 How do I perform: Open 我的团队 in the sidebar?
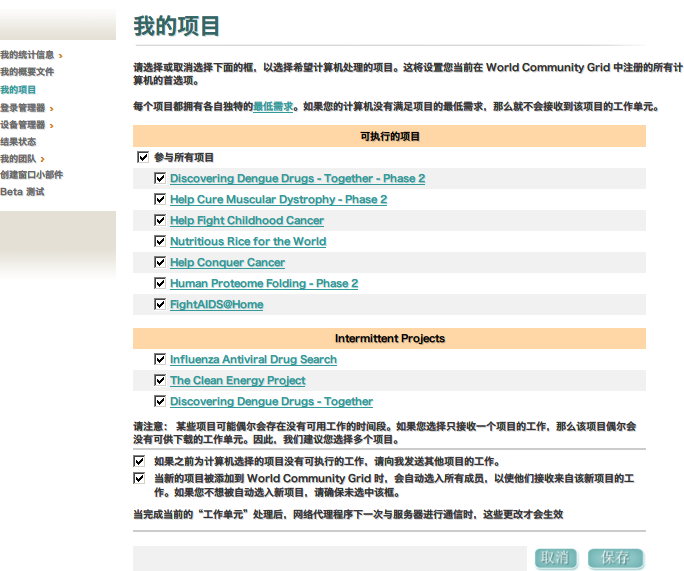pos(18,158)
